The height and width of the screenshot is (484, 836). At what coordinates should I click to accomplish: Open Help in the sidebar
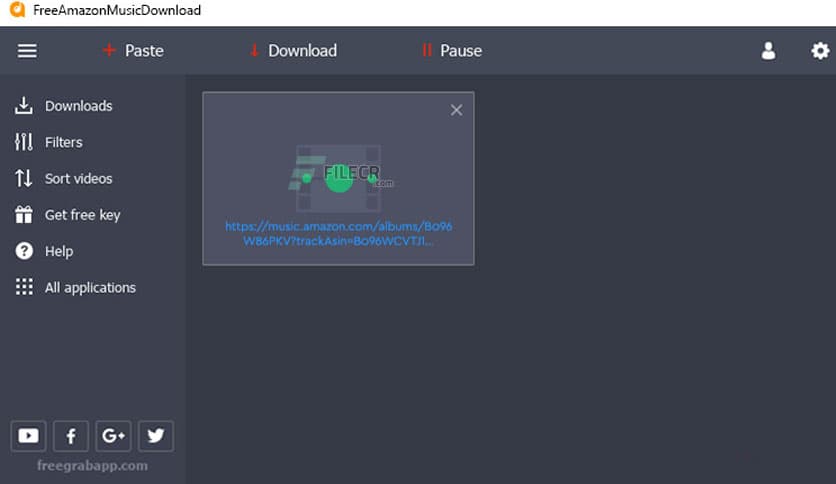(44, 251)
